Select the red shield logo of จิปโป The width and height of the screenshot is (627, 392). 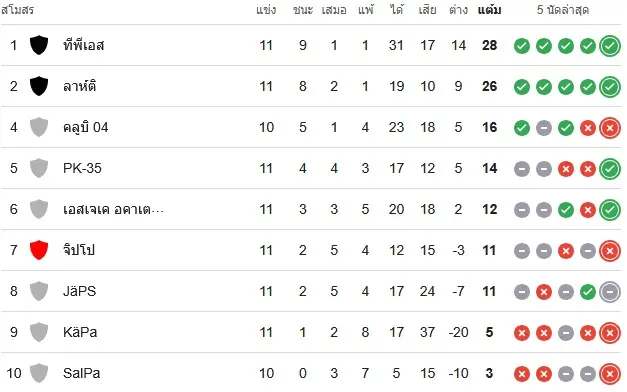[x=39, y=250]
